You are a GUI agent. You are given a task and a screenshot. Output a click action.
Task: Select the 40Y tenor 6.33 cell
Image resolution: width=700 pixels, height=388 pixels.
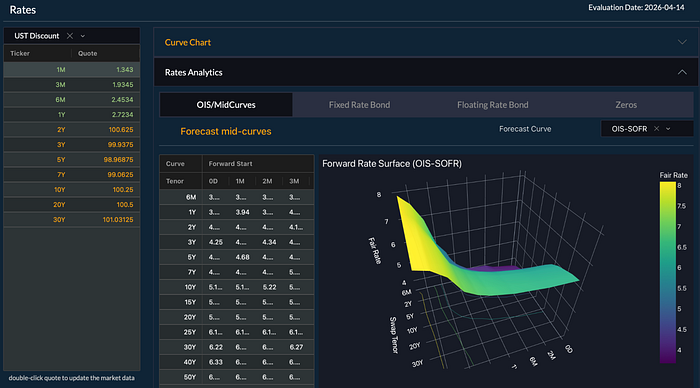tap(216, 362)
